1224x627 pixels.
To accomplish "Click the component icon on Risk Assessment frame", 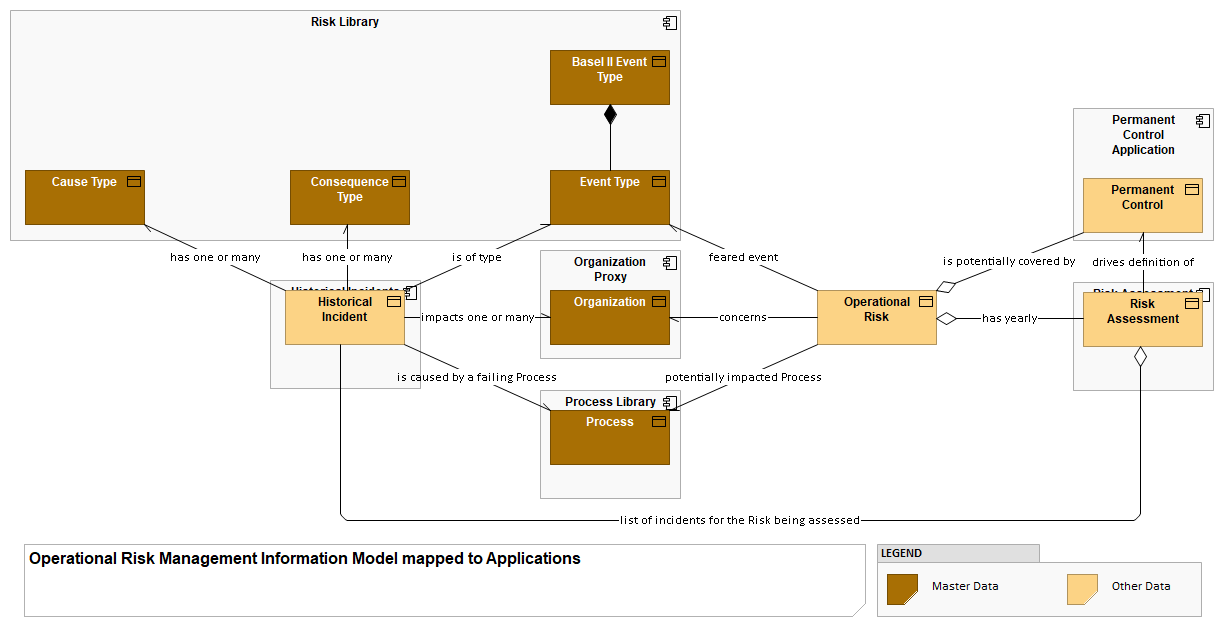I will [x=1203, y=292].
